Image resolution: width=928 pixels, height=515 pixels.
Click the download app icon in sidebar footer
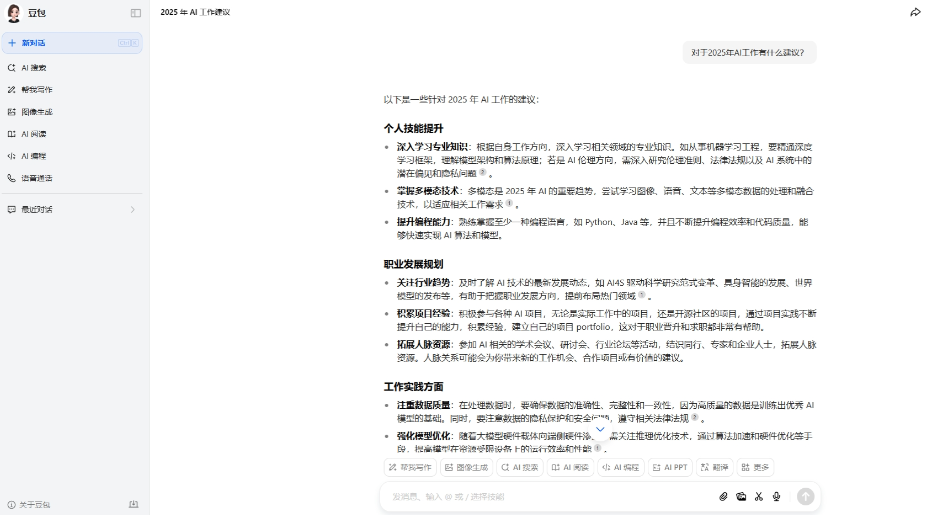[134, 504]
